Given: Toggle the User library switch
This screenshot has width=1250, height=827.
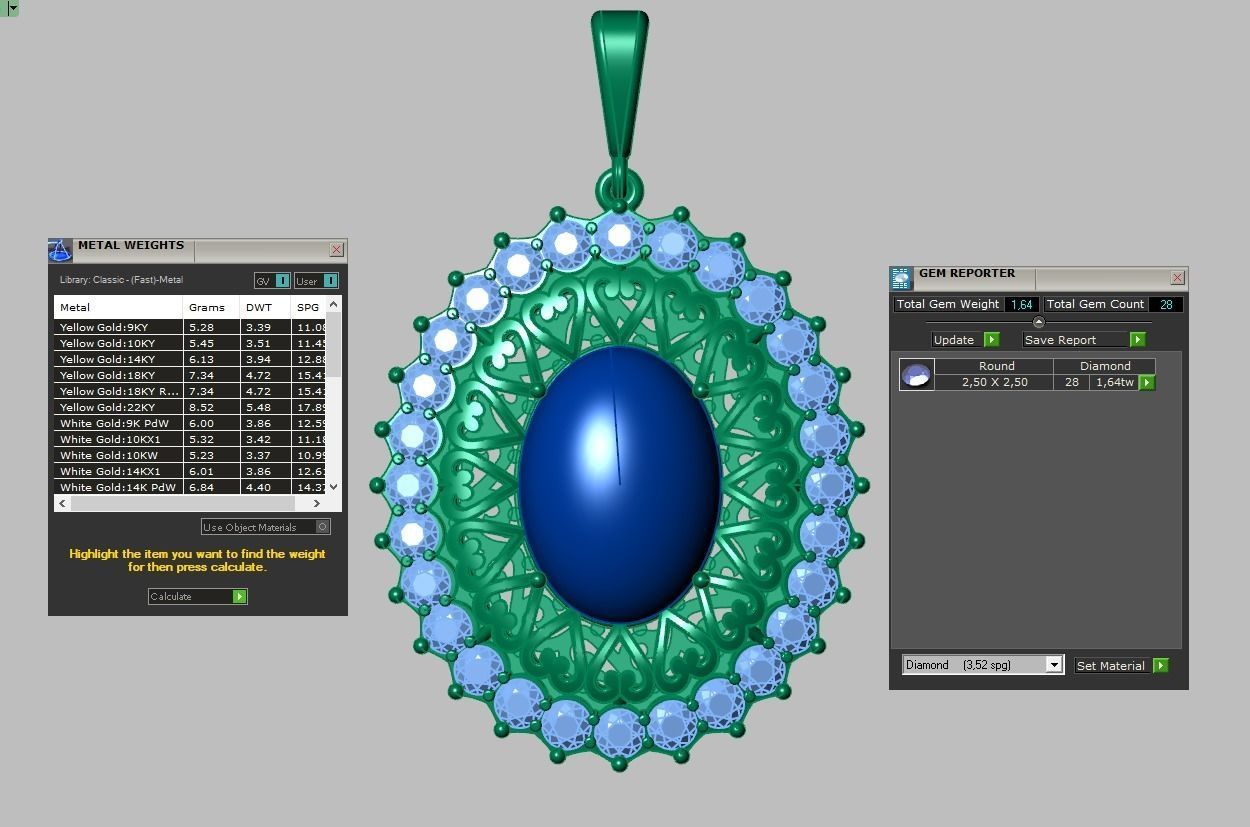Looking at the screenshot, I should coord(316,281).
